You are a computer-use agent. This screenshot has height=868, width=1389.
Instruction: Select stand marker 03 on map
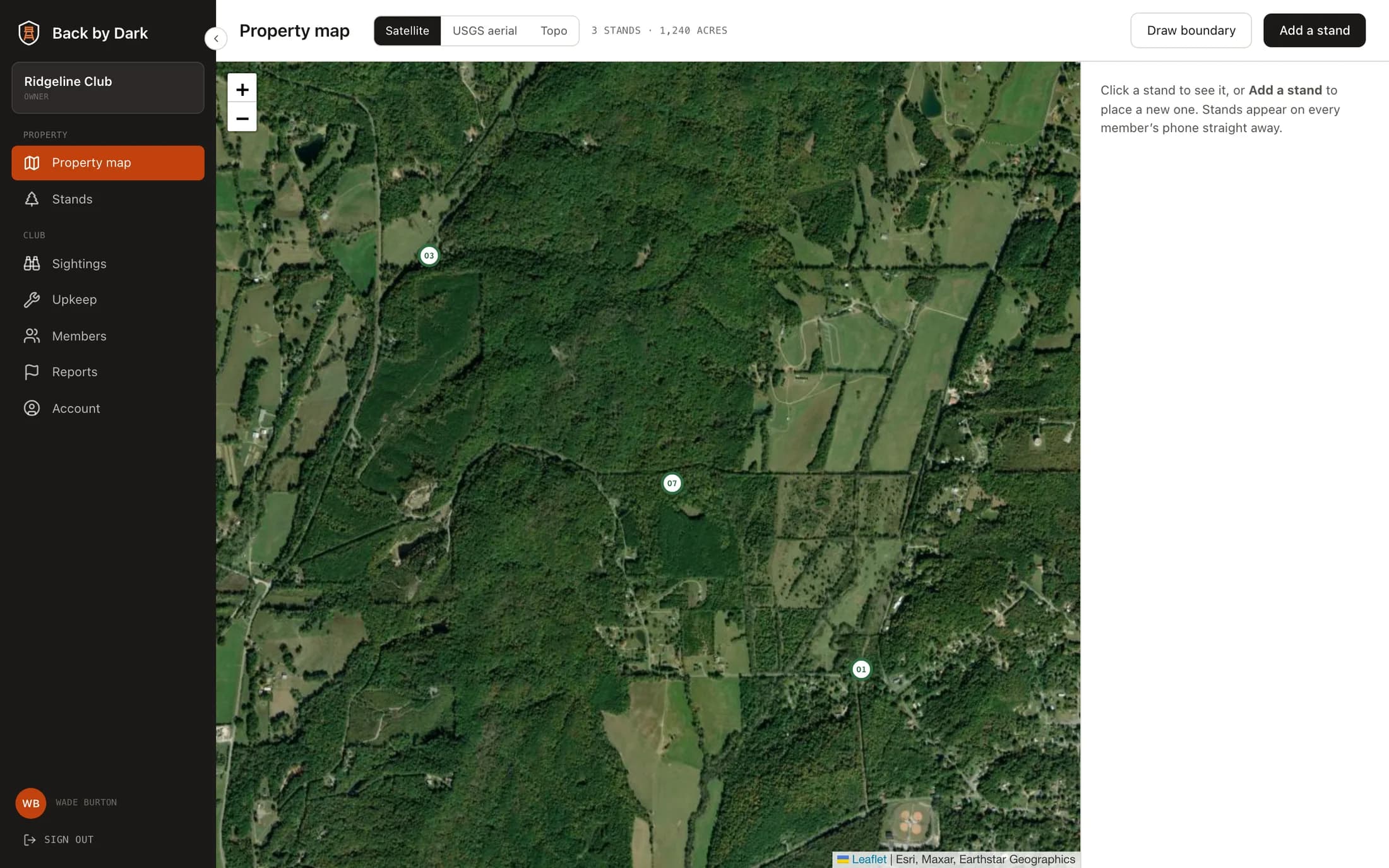429,256
